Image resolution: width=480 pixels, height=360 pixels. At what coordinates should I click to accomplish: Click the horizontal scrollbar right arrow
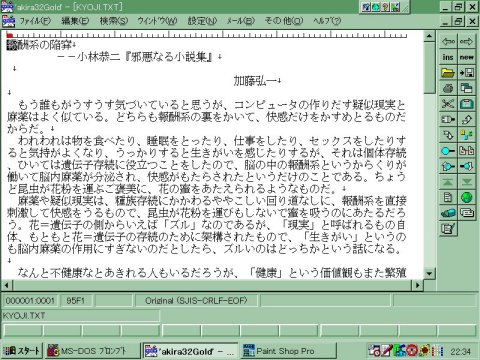point(417,285)
